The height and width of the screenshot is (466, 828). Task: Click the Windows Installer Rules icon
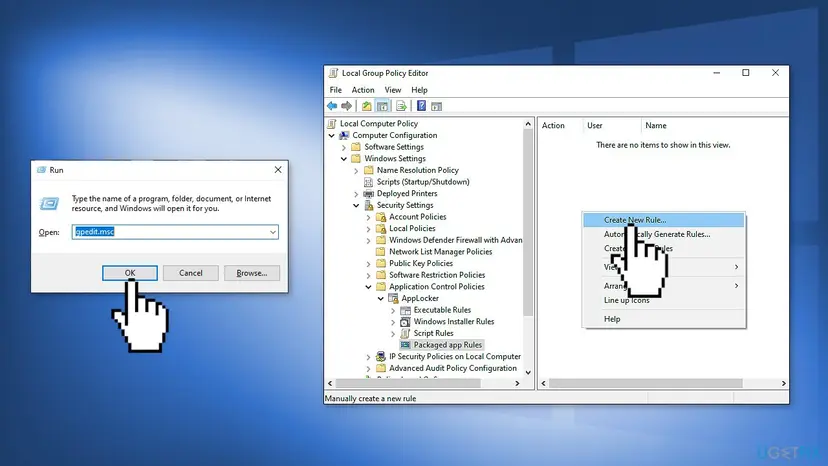click(x=405, y=321)
